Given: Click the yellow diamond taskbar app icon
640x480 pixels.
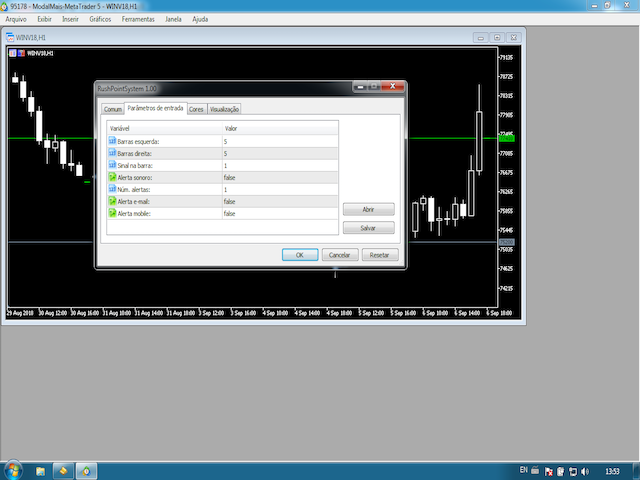Looking at the screenshot, I should coord(63,471).
